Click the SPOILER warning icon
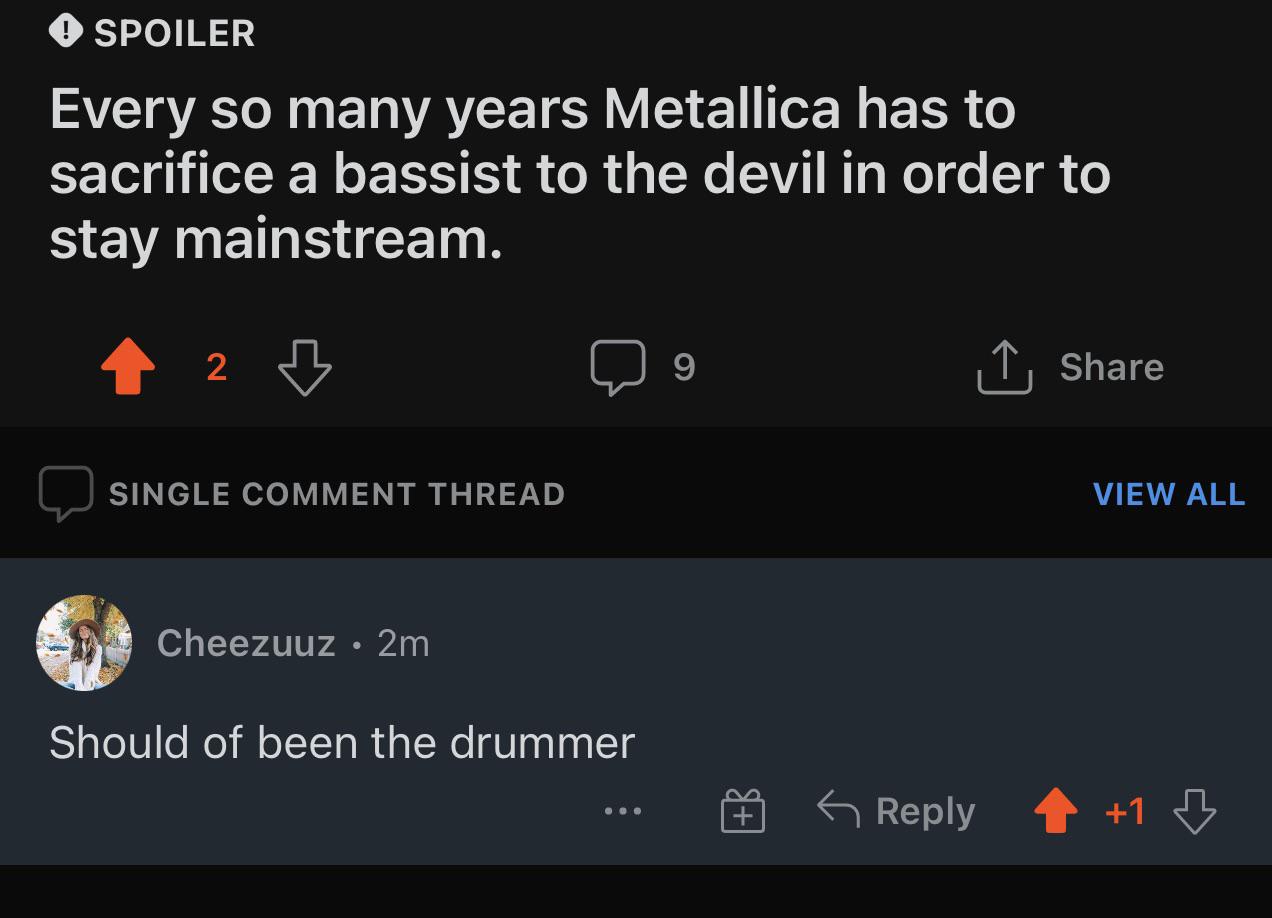Screen dimensions: 1272x918 tap(63, 33)
